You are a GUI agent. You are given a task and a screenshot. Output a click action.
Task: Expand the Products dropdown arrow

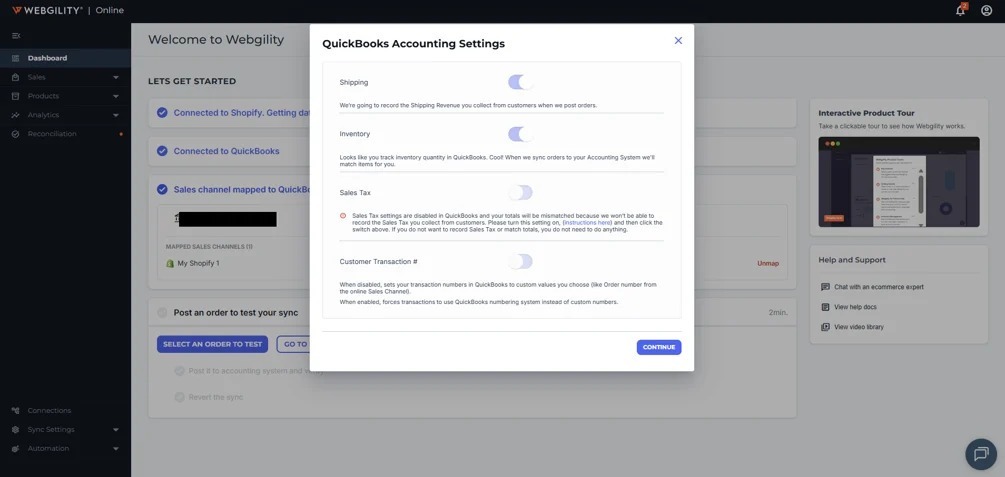[x=116, y=96]
